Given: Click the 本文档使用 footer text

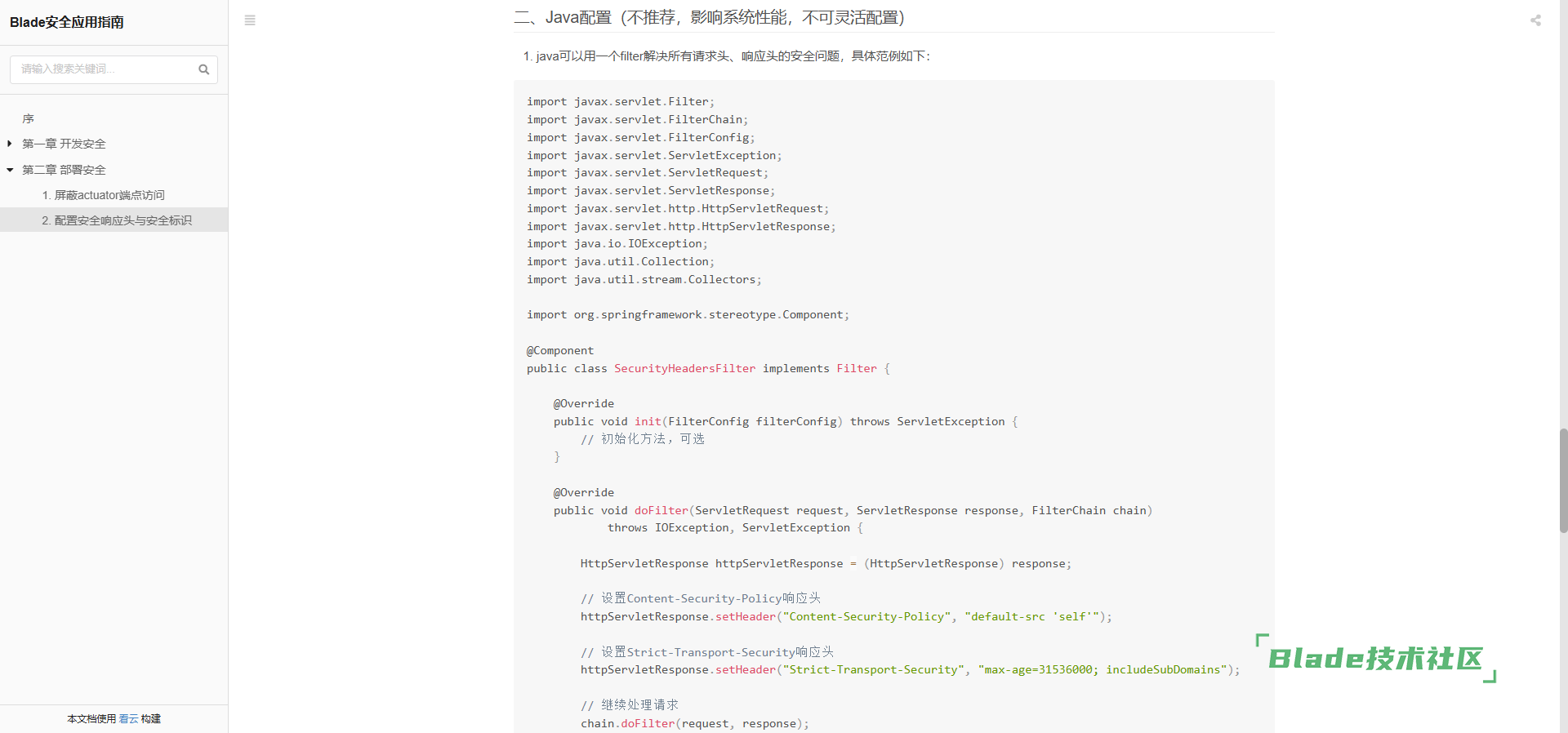Looking at the screenshot, I should point(91,719).
